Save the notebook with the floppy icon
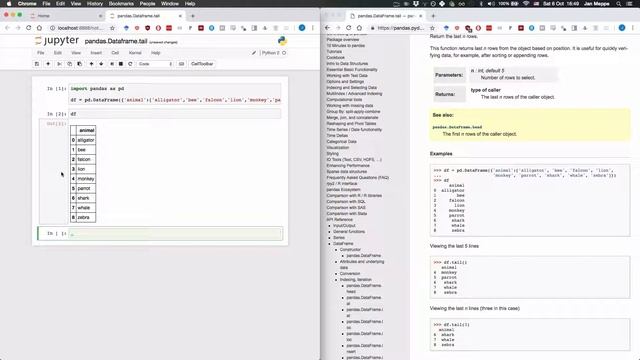This screenshot has height=360, width=640. click(37, 64)
